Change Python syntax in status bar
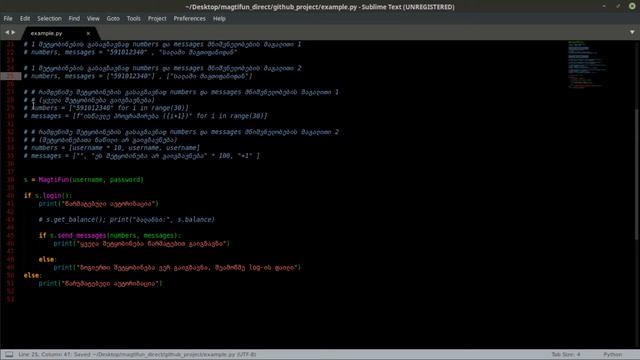Screen dimensions: 640x360 [x=612, y=354]
